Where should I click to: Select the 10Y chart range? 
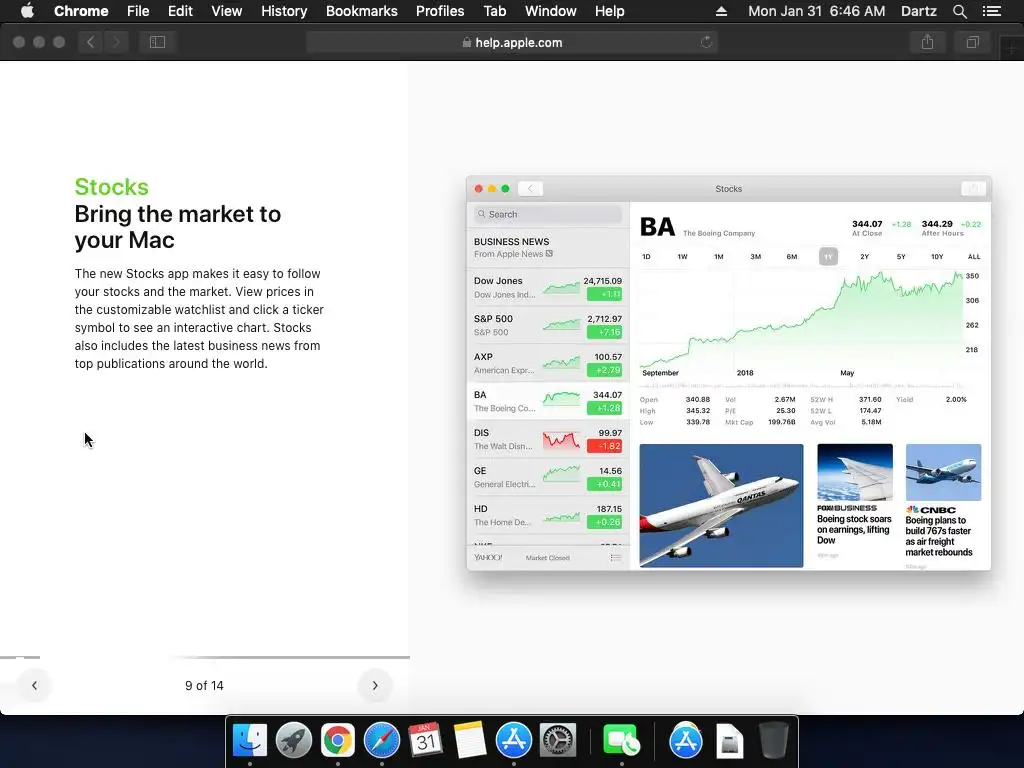(937, 257)
